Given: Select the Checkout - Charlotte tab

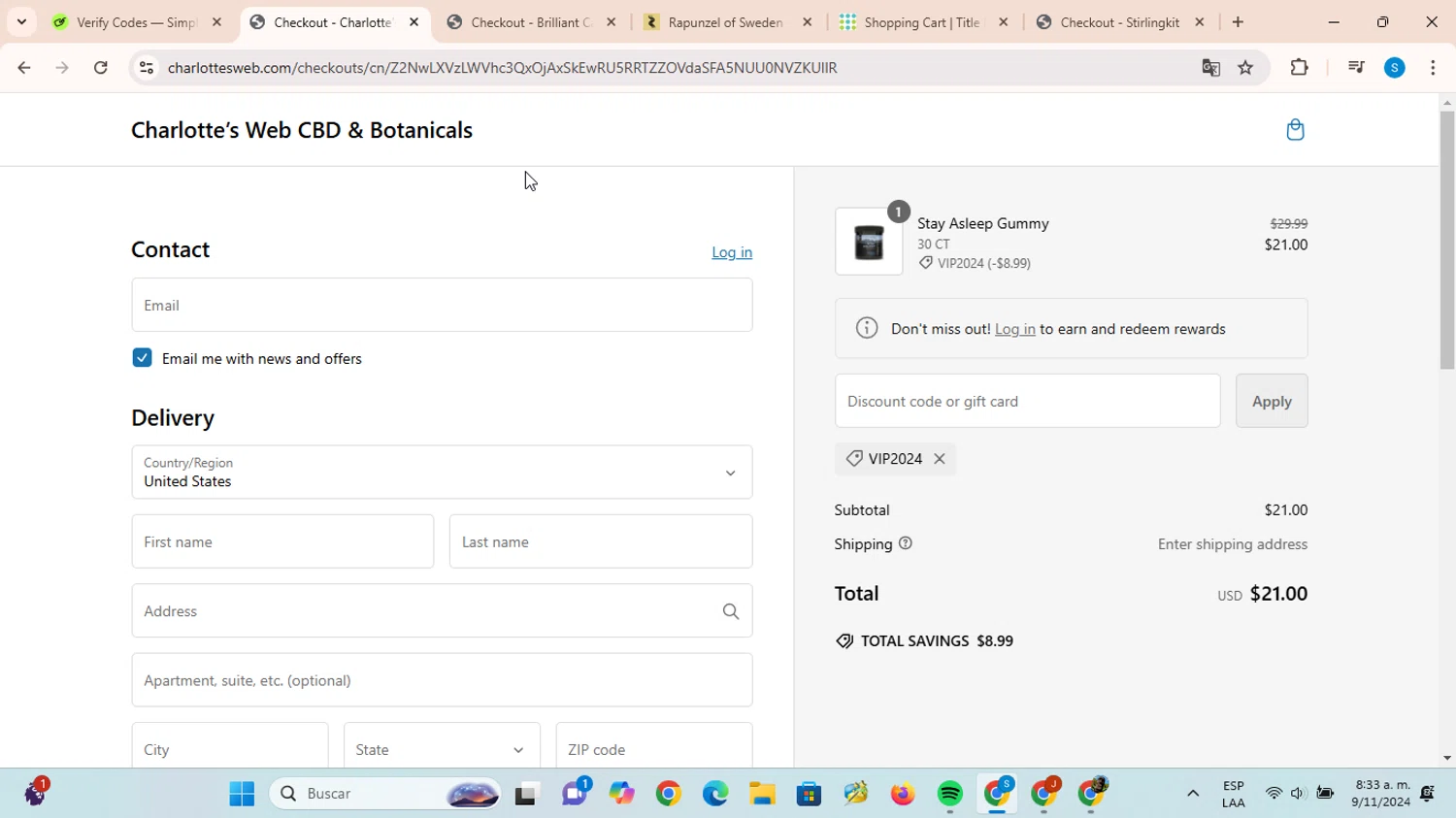Looking at the screenshot, I should [335, 22].
